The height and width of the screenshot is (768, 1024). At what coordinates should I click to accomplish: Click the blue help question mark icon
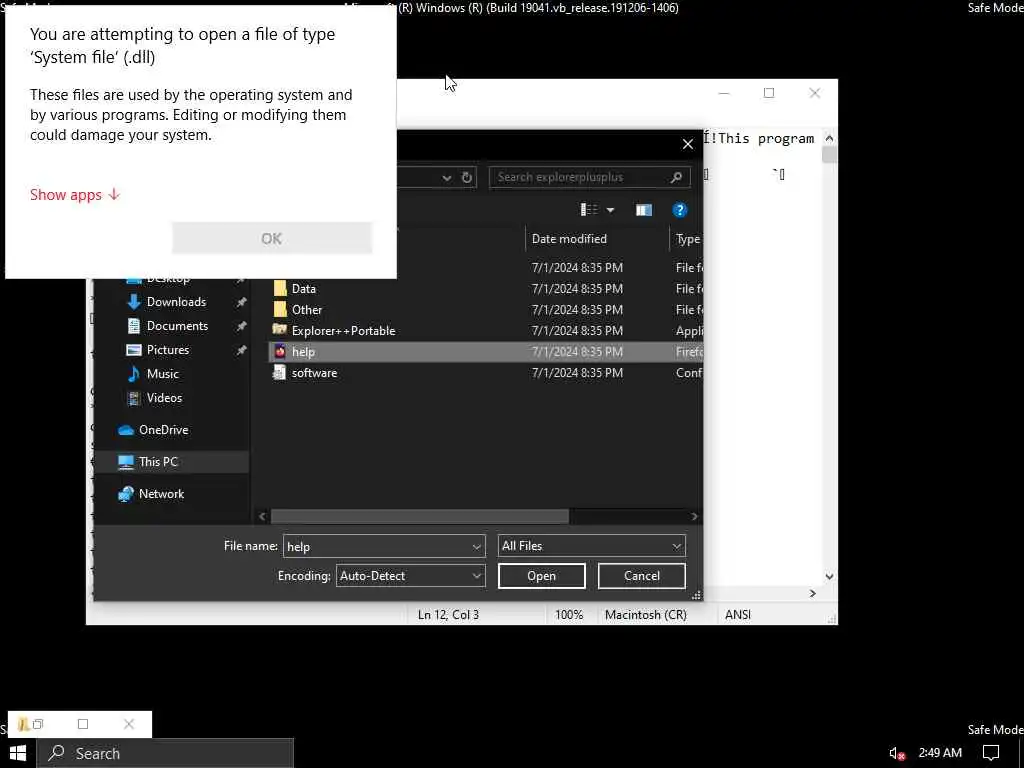(x=680, y=210)
